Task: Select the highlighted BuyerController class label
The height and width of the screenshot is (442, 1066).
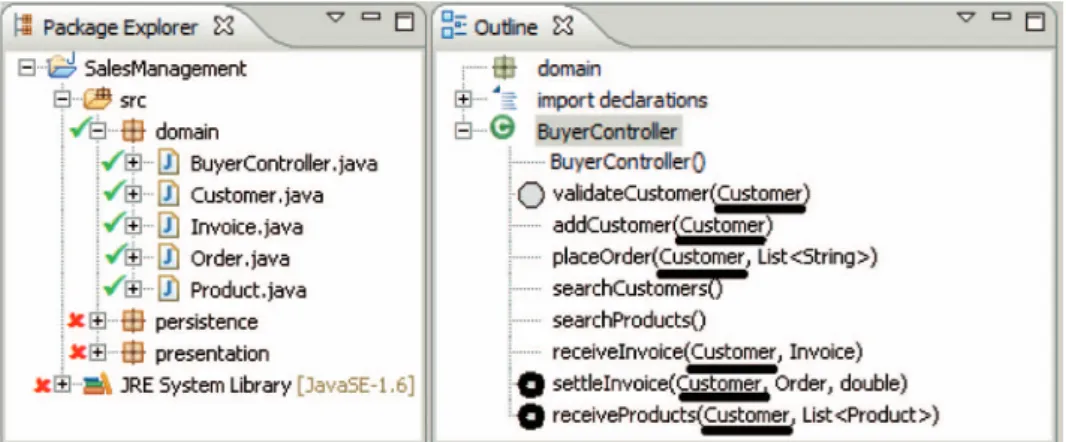Action: tap(608, 132)
